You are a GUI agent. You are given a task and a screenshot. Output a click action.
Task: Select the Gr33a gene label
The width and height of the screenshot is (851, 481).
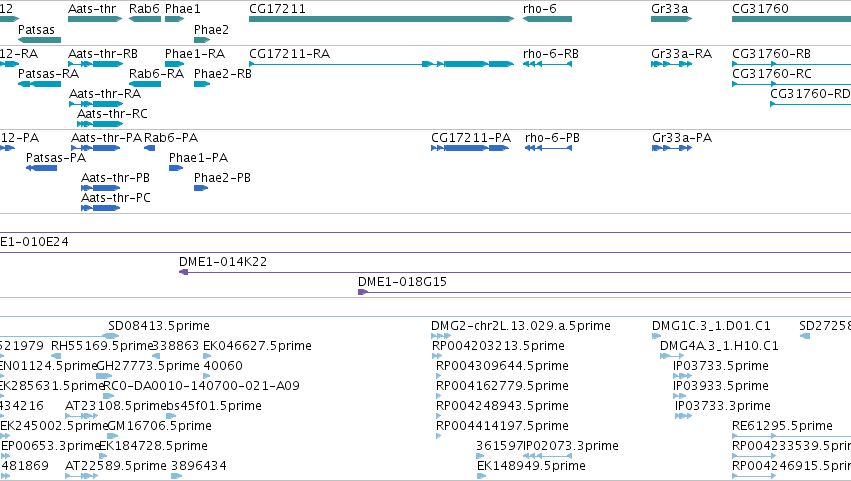coord(669,9)
